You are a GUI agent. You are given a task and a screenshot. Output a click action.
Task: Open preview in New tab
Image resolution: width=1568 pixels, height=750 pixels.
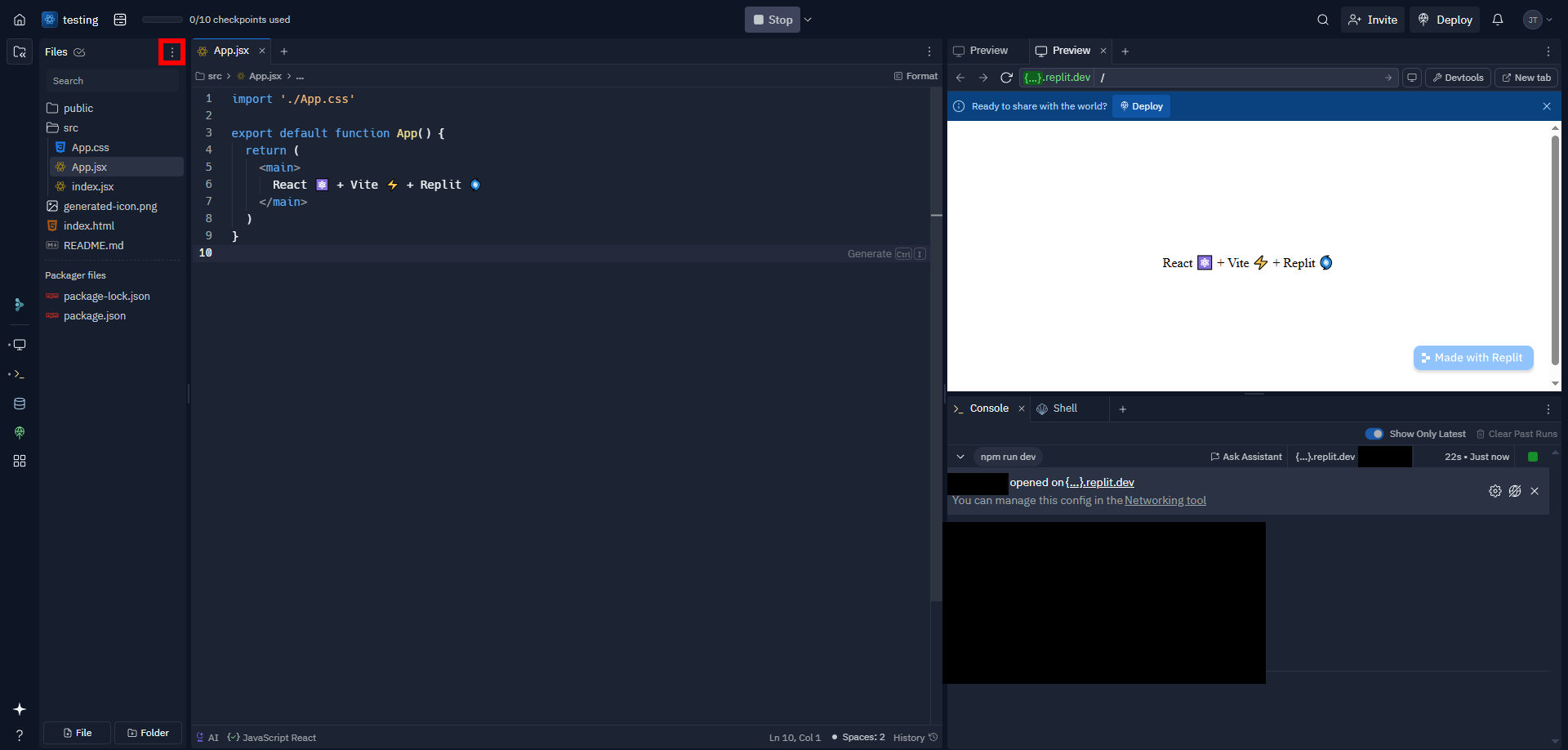(x=1526, y=78)
